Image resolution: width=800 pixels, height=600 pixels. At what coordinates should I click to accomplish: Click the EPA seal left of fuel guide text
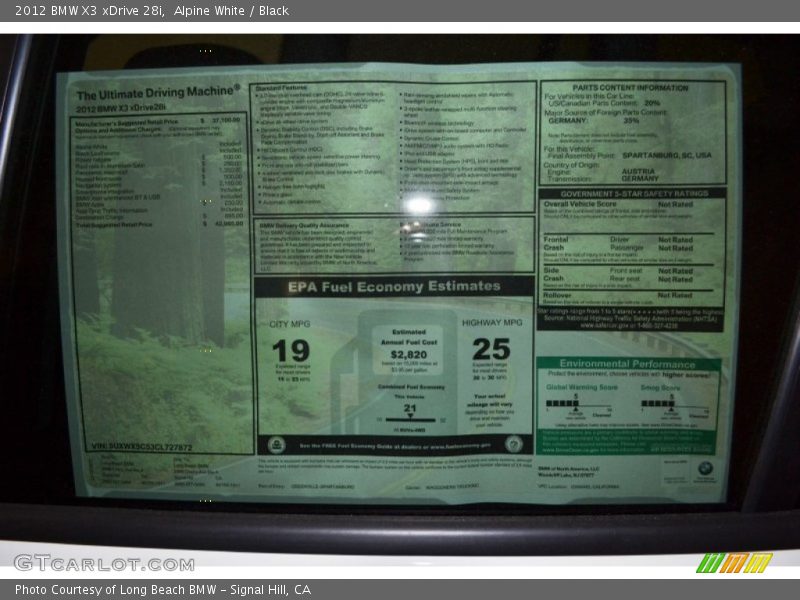click(277, 445)
